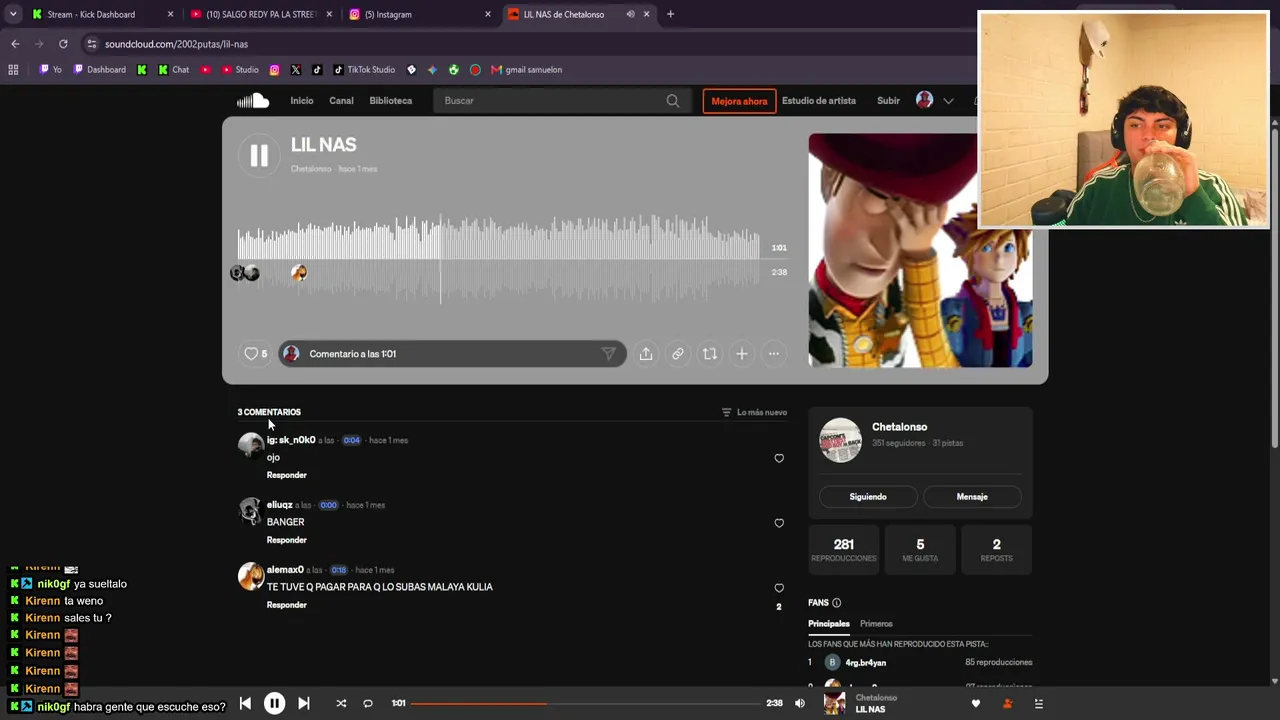Open the X bookmark icon
Viewport: 1280px width, 720px height.
[x=296, y=70]
